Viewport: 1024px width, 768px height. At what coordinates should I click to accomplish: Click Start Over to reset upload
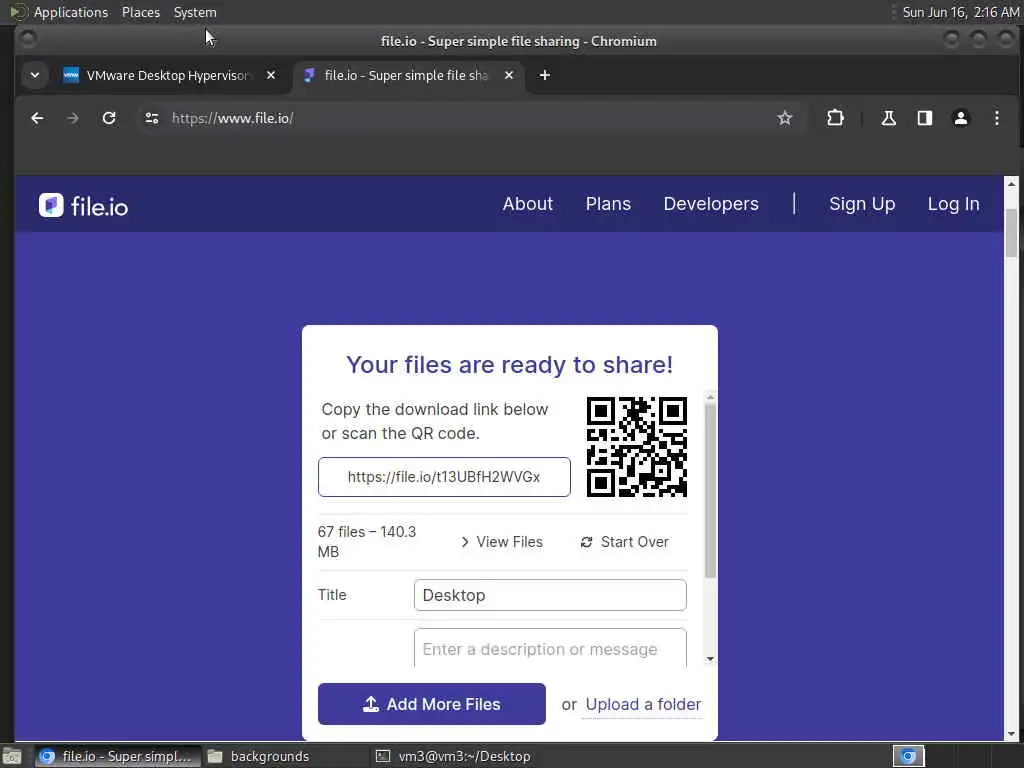(x=625, y=542)
